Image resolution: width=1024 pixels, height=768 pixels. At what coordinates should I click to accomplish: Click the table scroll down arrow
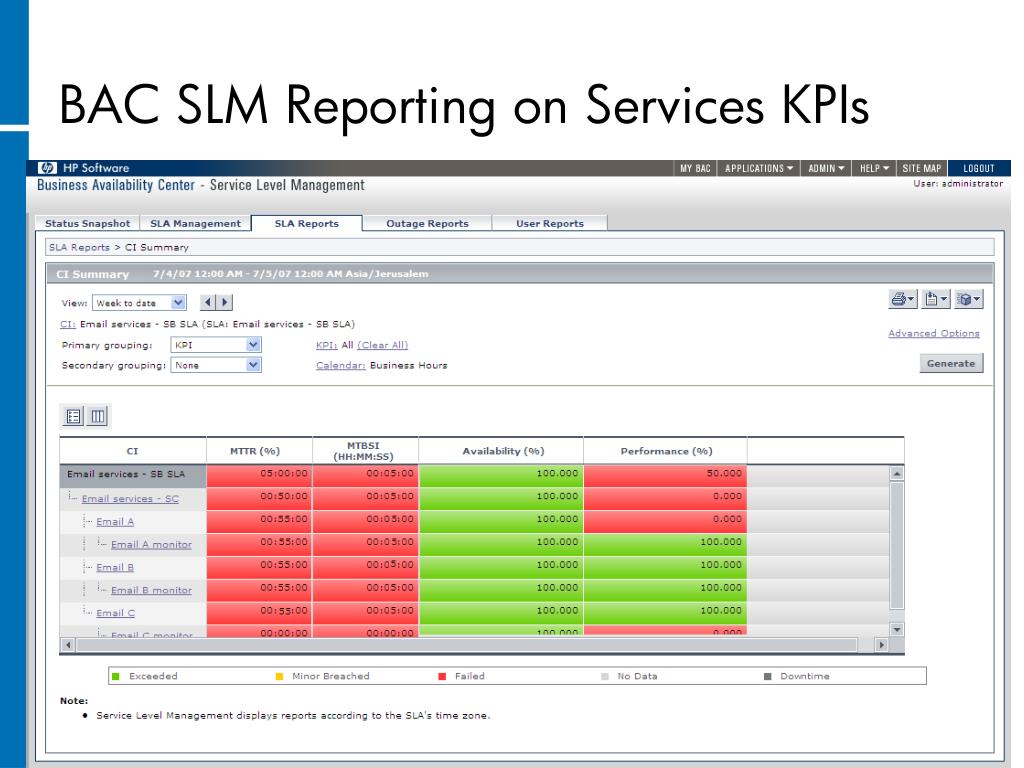tap(897, 630)
